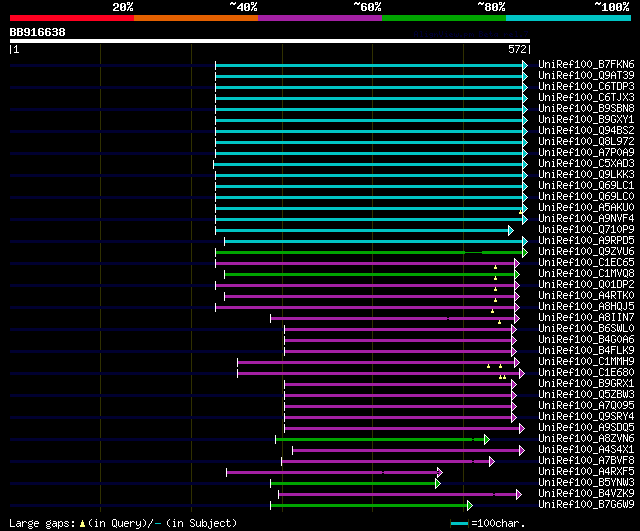
Task: Select UniRef100_B4FLK9 label
Action: [586, 351]
